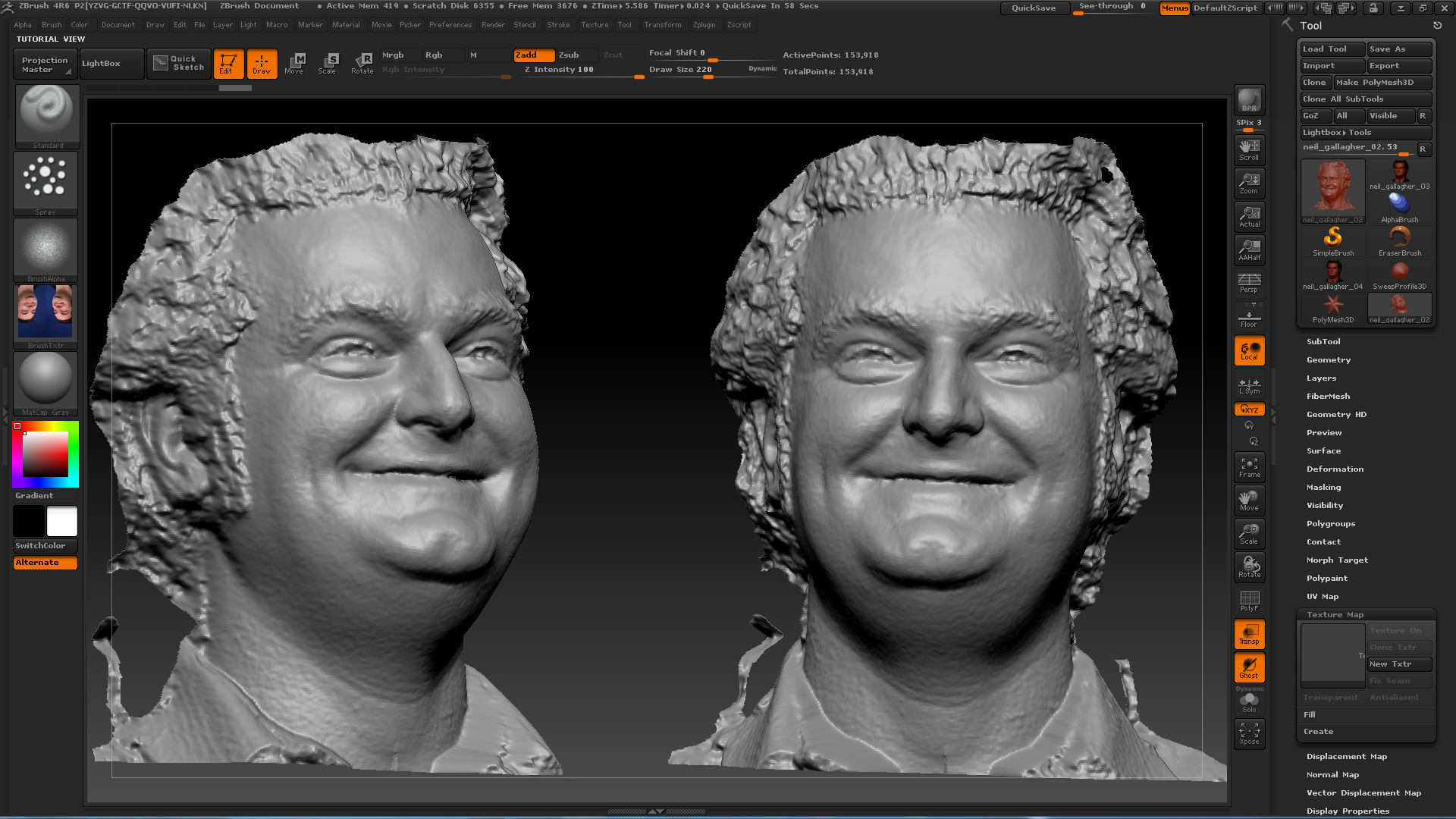Activate Ghost mode icon

click(1248, 667)
